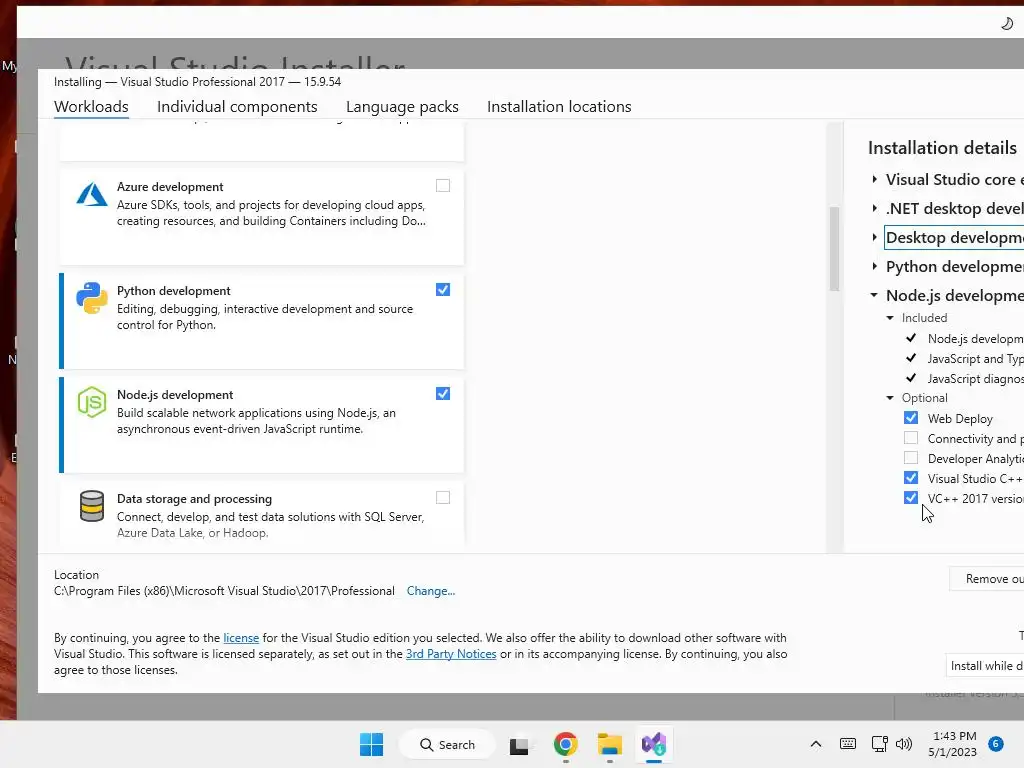Click JavaScript and TypeScript included item
The width and height of the screenshot is (1024, 768).
point(975,359)
